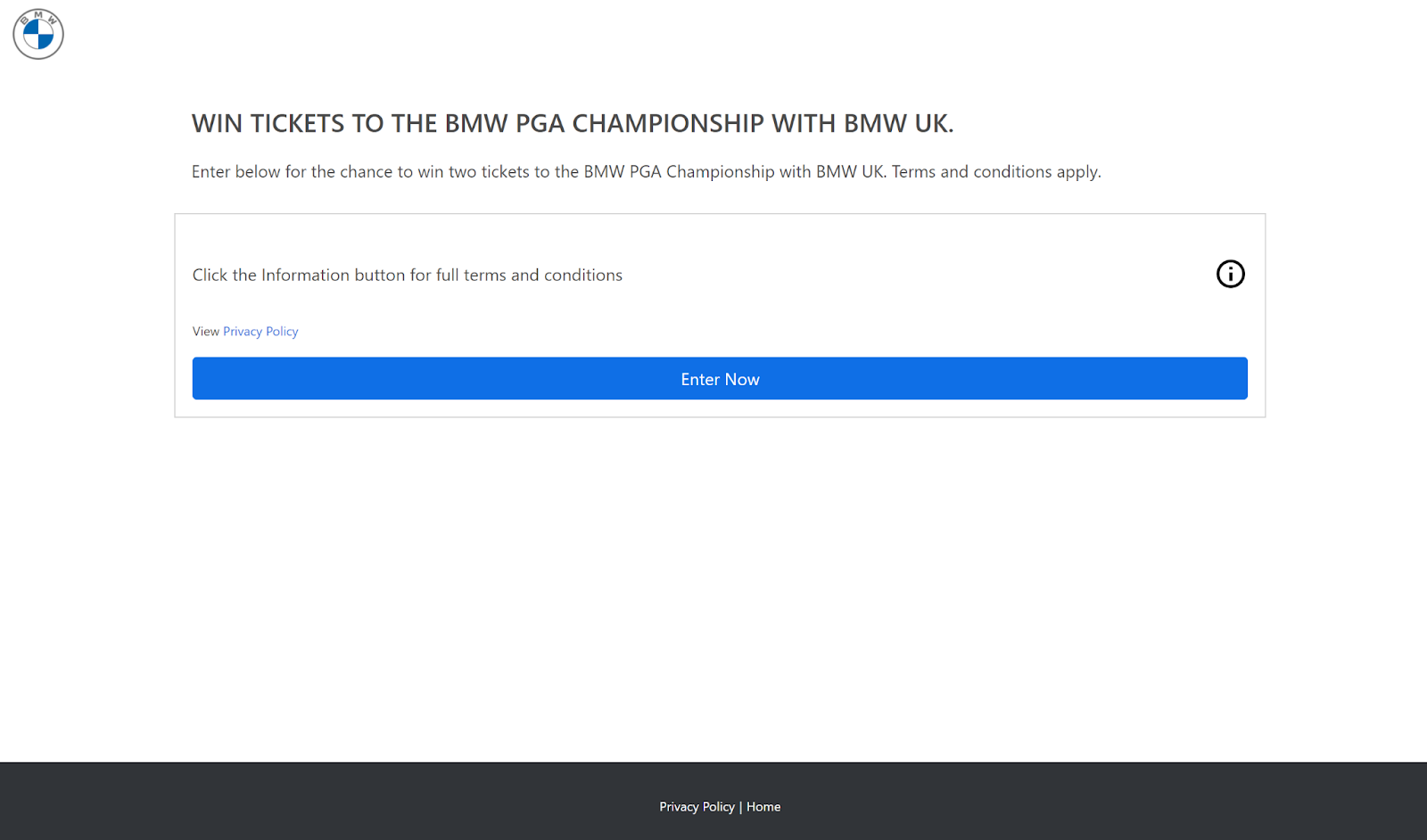This screenshot has width=1427, height=840.
Task: Click the 'Click the Information button' instruction text
Action: point(407,276)
